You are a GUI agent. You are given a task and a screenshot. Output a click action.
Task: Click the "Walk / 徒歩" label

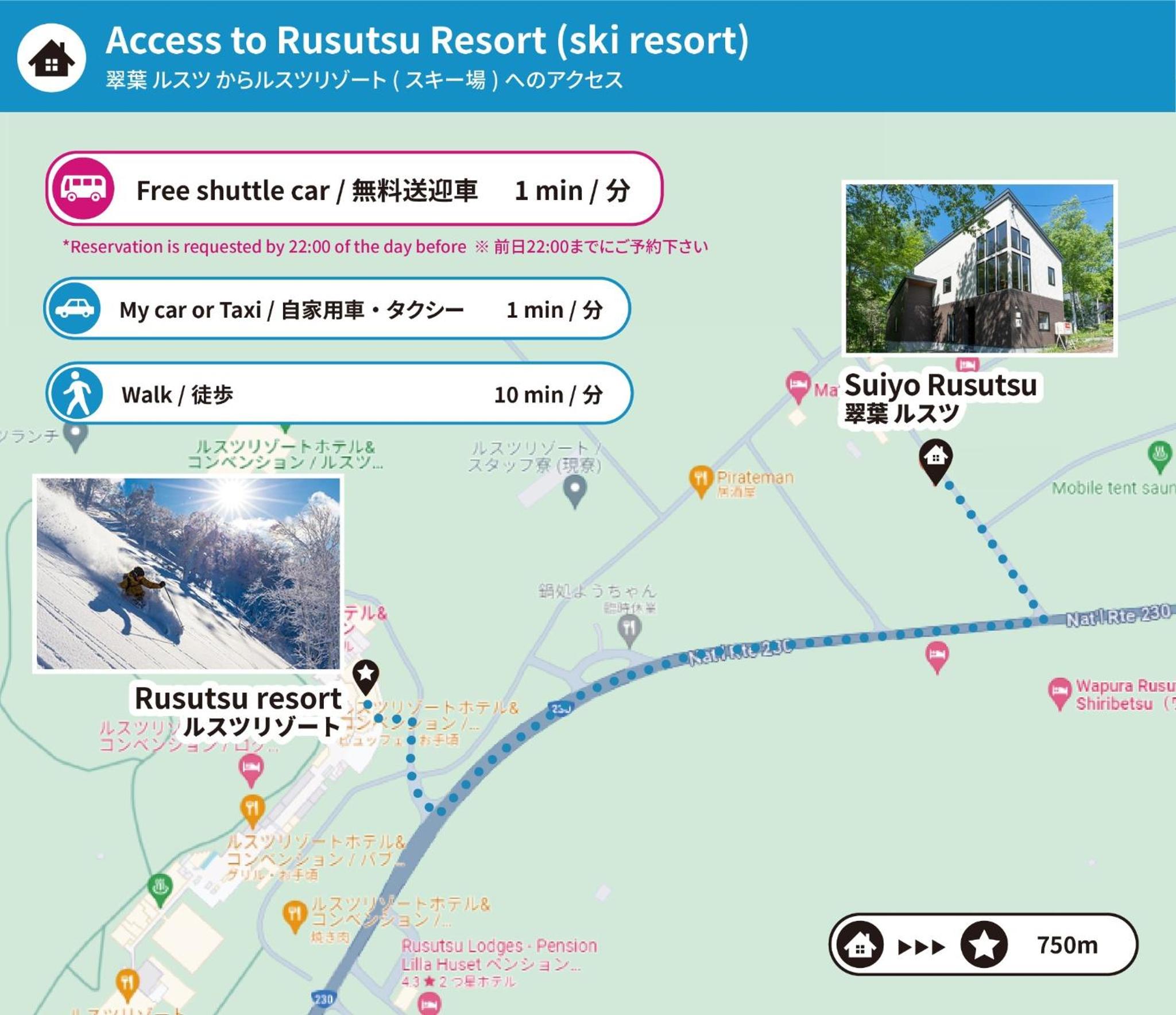coord(177,395)
